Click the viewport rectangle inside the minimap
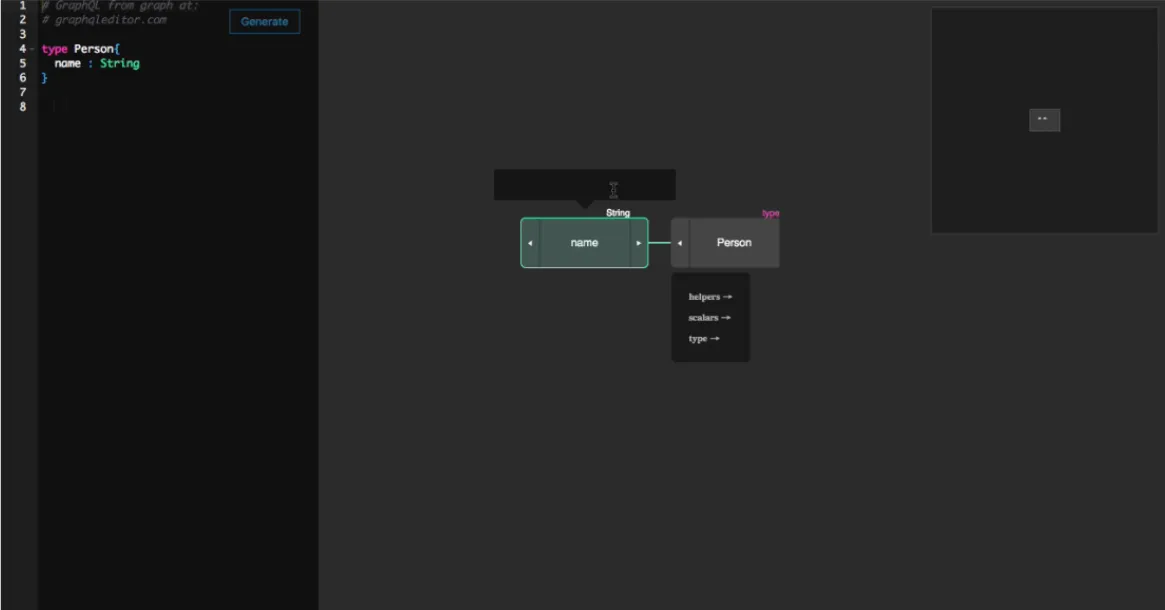 (x=1044, y=120)
